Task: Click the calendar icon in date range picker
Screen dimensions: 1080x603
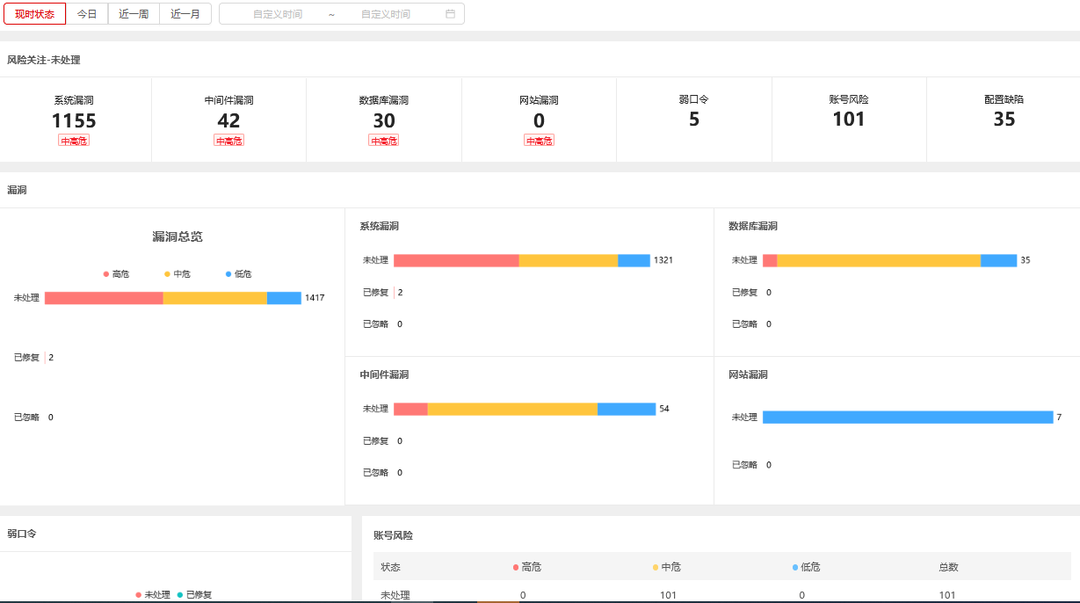Action: click(450, 14)
